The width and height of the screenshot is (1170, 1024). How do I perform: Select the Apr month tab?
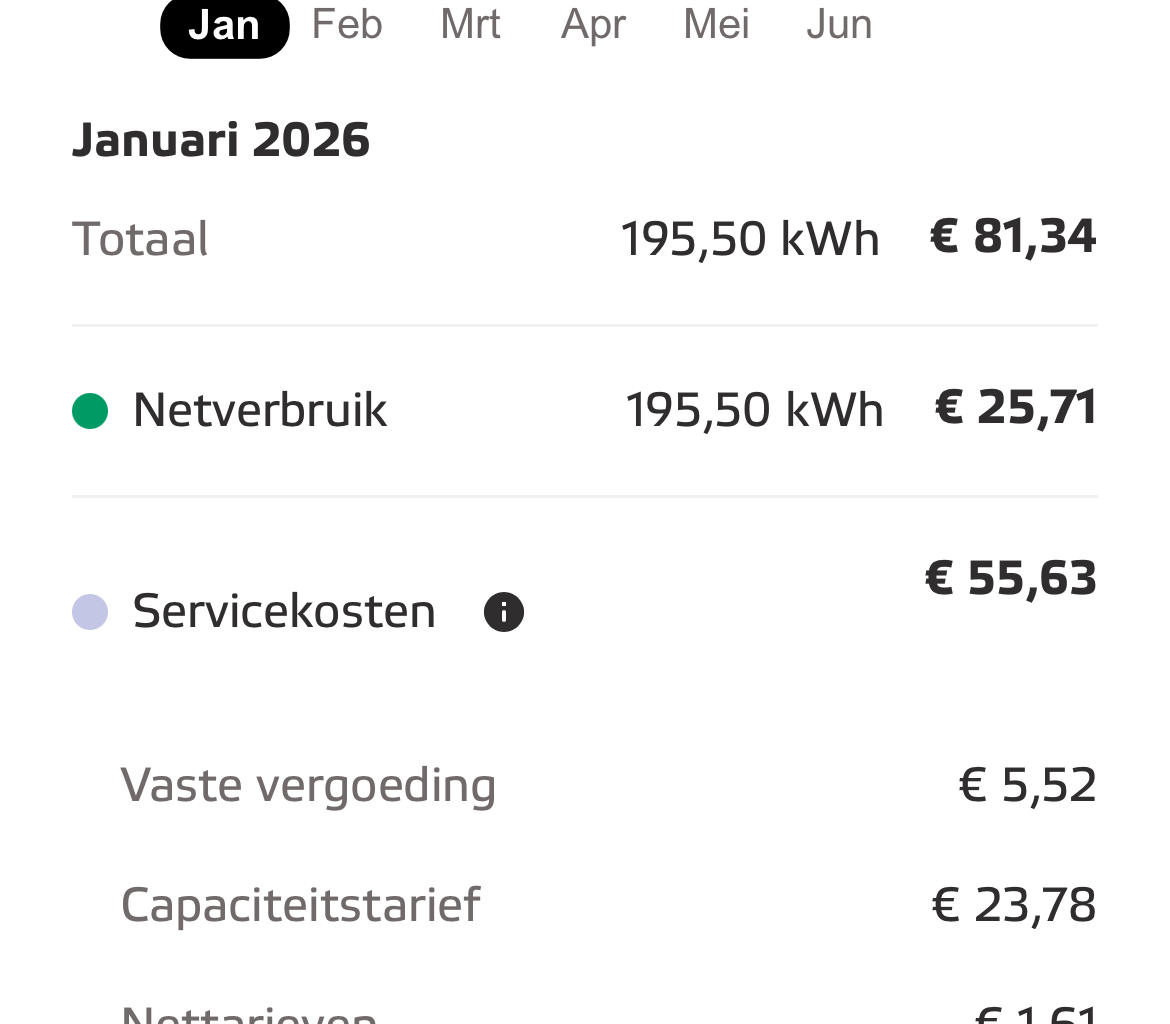(x=592, y=24)
